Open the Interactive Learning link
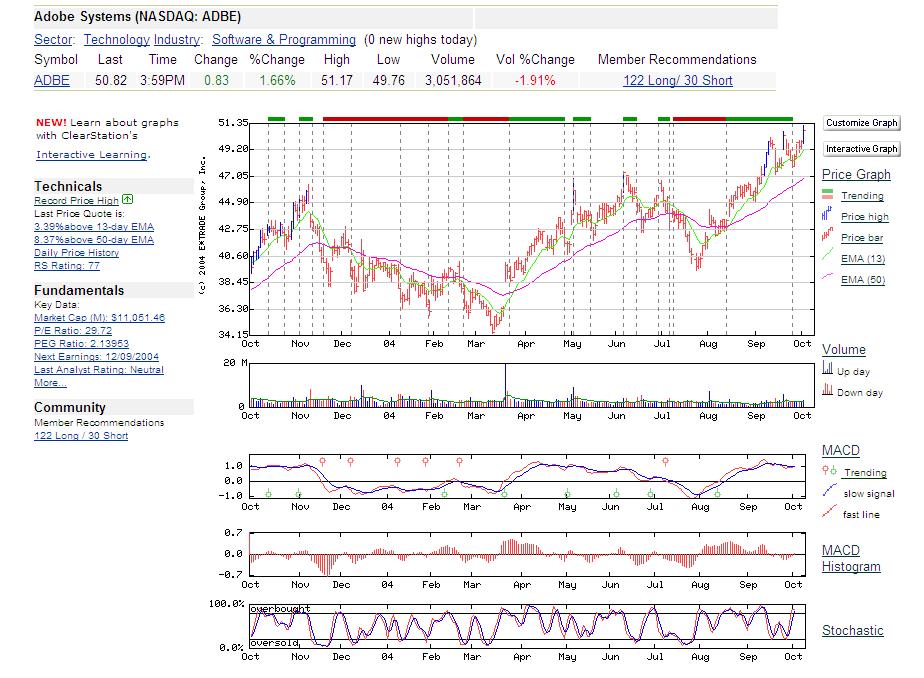Screen dimensions: 924x678 [x=92, y=154]
